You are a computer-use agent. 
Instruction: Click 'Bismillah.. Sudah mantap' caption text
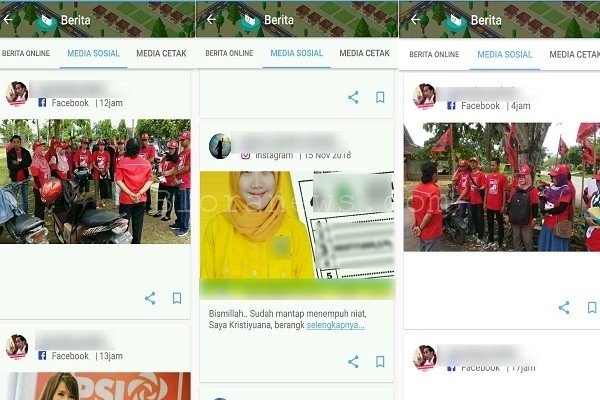click(x=287, y=319)
